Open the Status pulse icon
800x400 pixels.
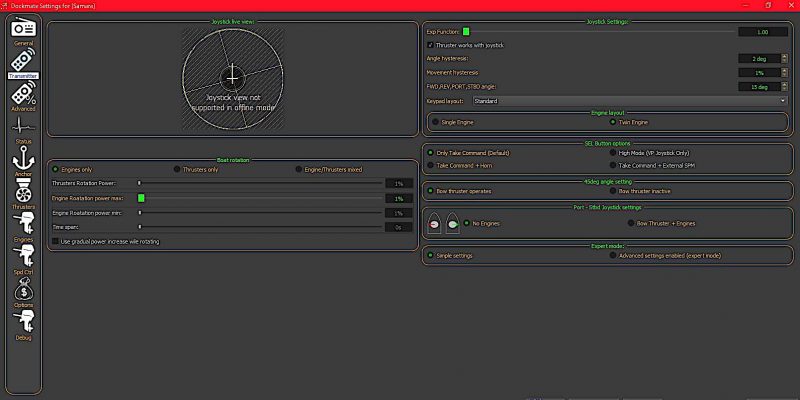23,126
